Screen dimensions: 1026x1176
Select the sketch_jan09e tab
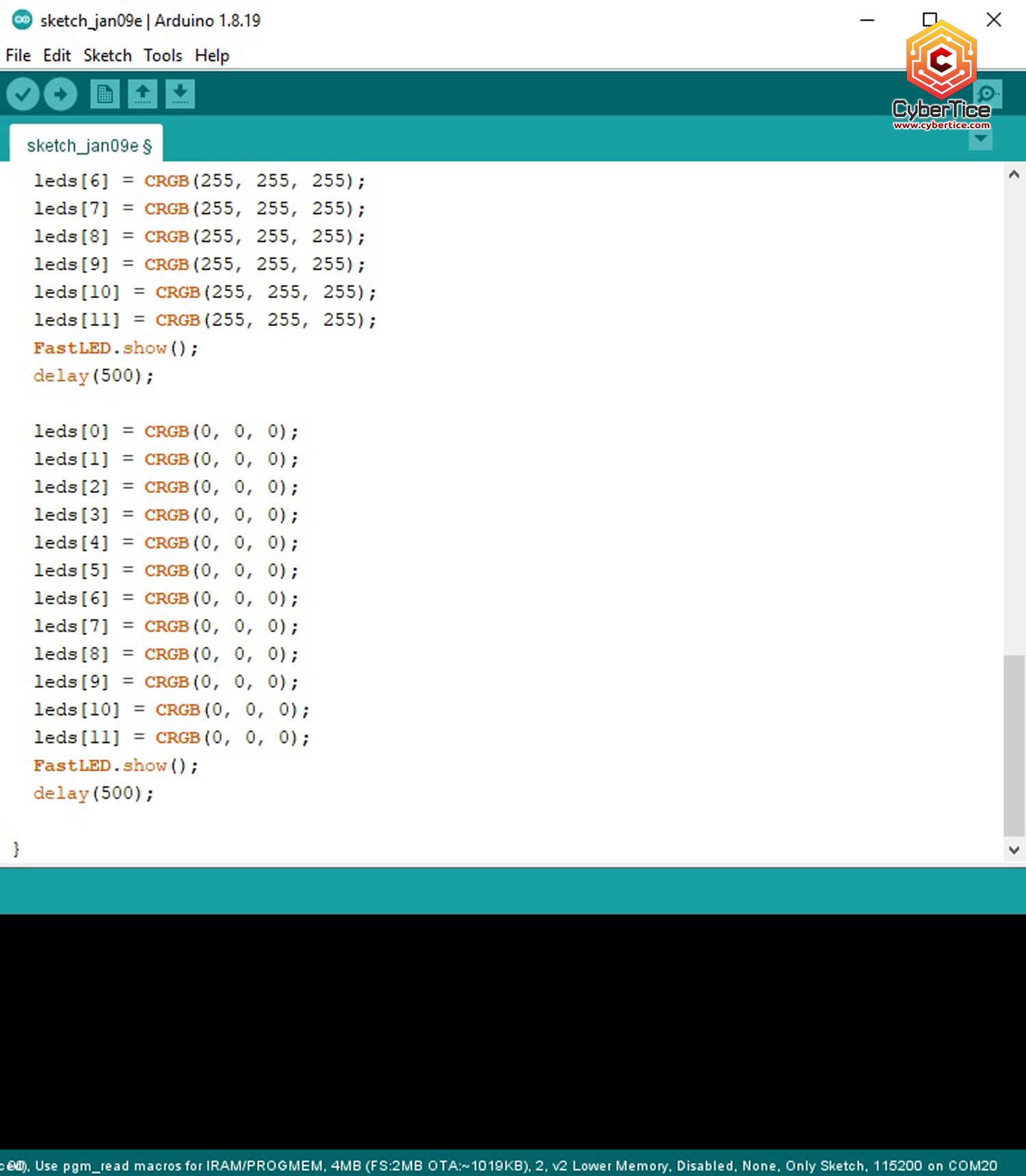click(x=87, y=146)
